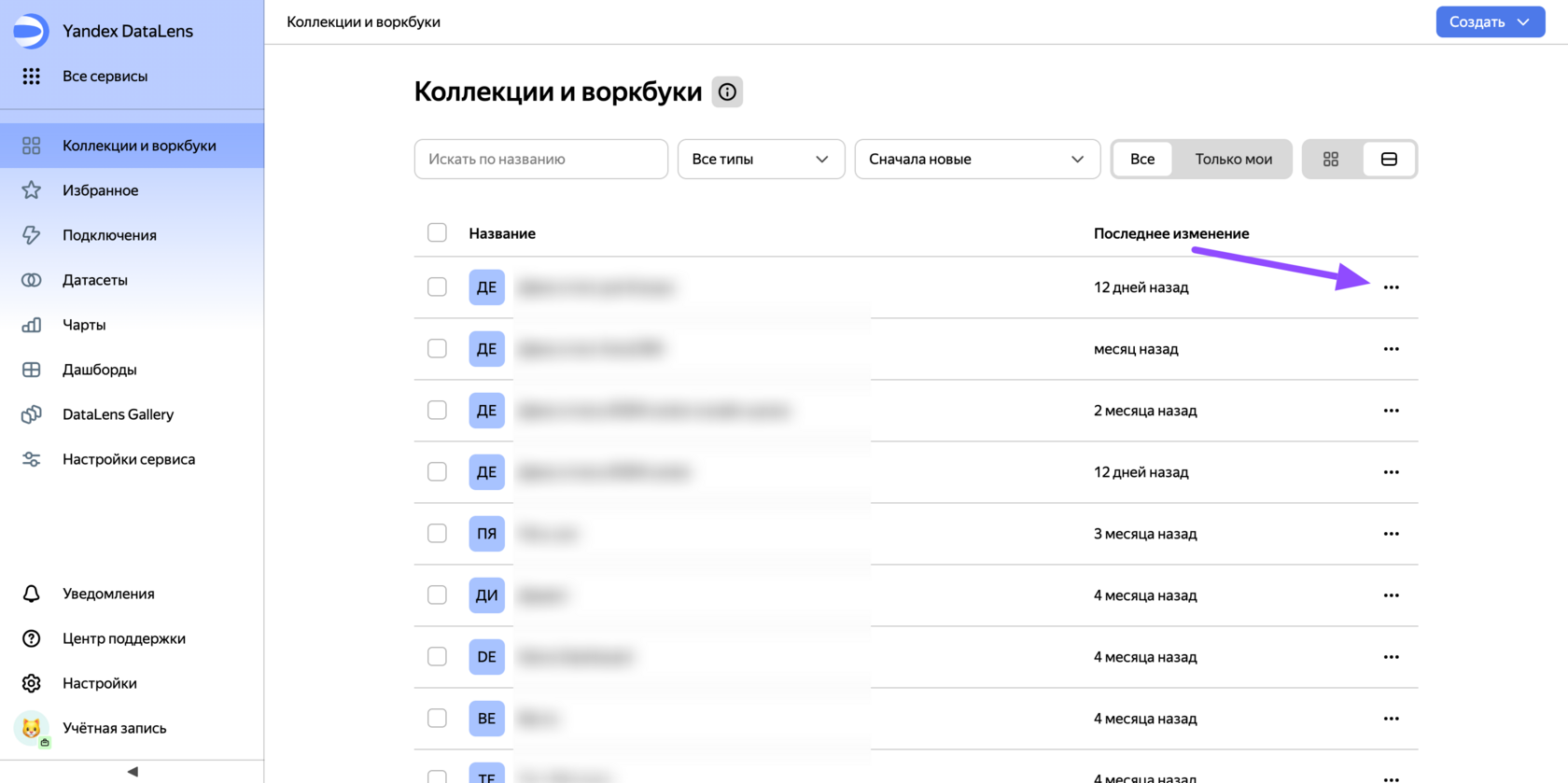Screen dimensions: 1568x783
Task: Open more options for месяц назад row
Action: (1391, 349)
